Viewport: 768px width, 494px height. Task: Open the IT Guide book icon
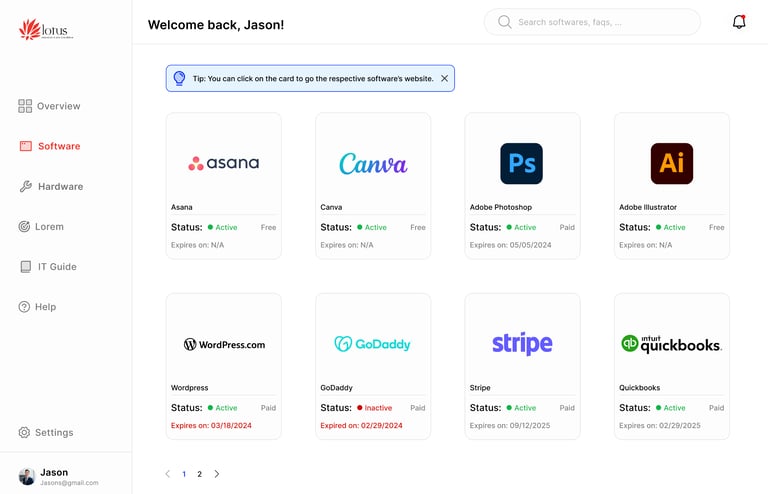(25, 266)
